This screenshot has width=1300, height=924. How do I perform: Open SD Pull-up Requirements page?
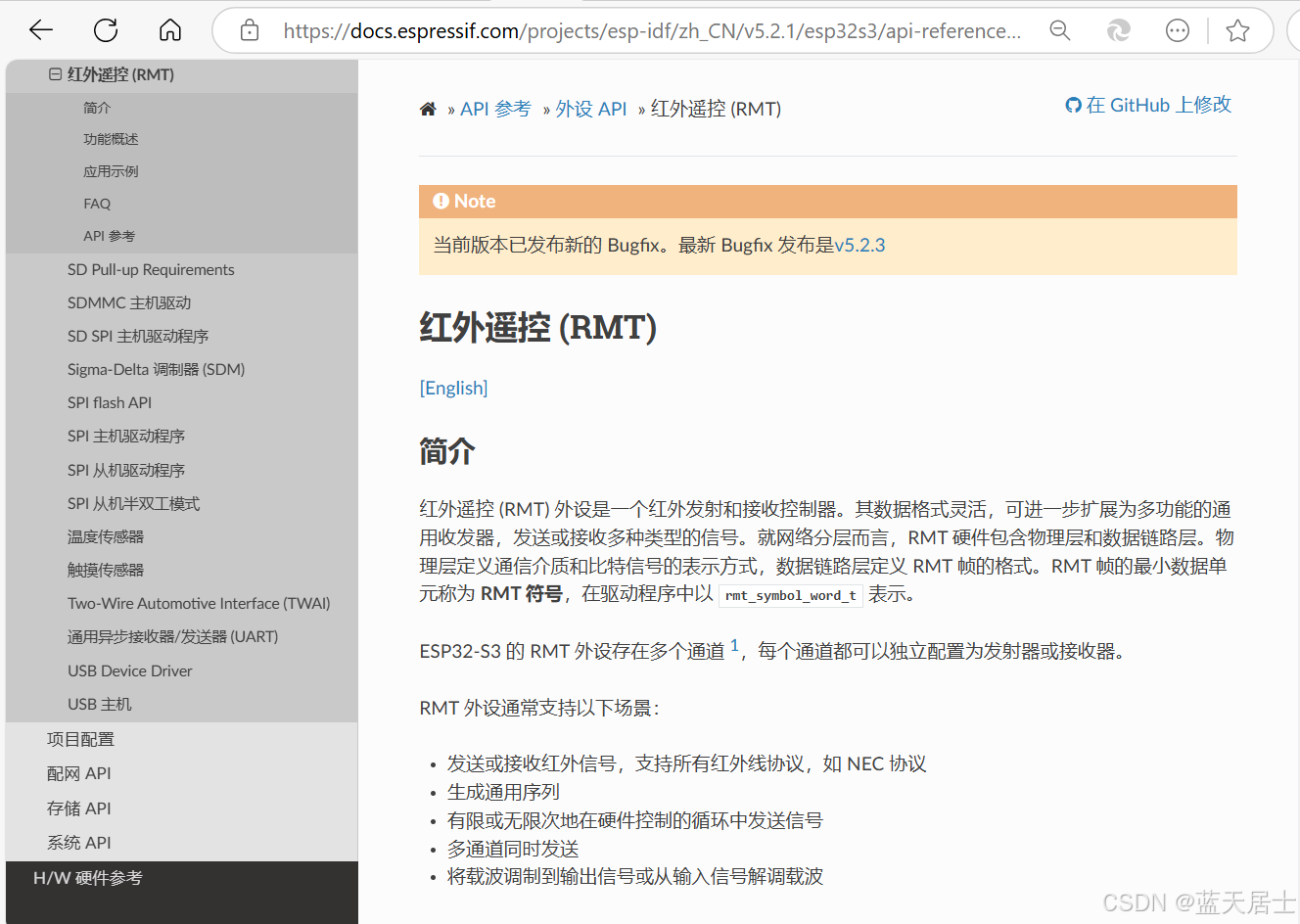[x=151, y=269]
